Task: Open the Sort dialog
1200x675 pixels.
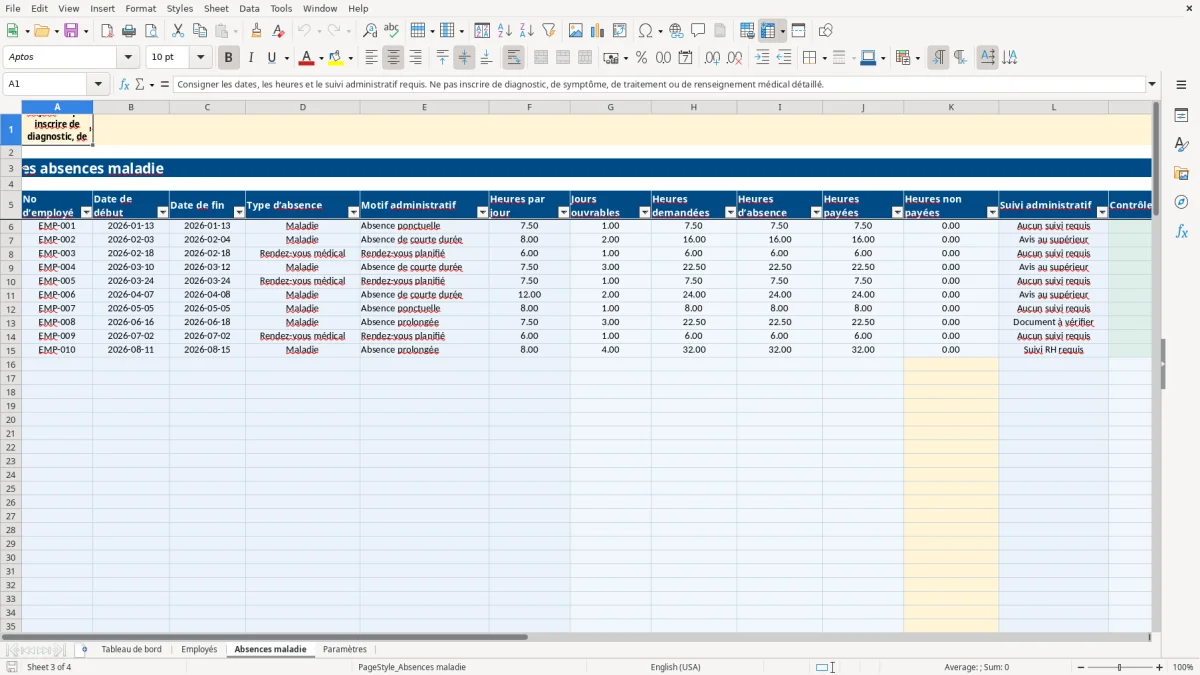Action: 482,31
